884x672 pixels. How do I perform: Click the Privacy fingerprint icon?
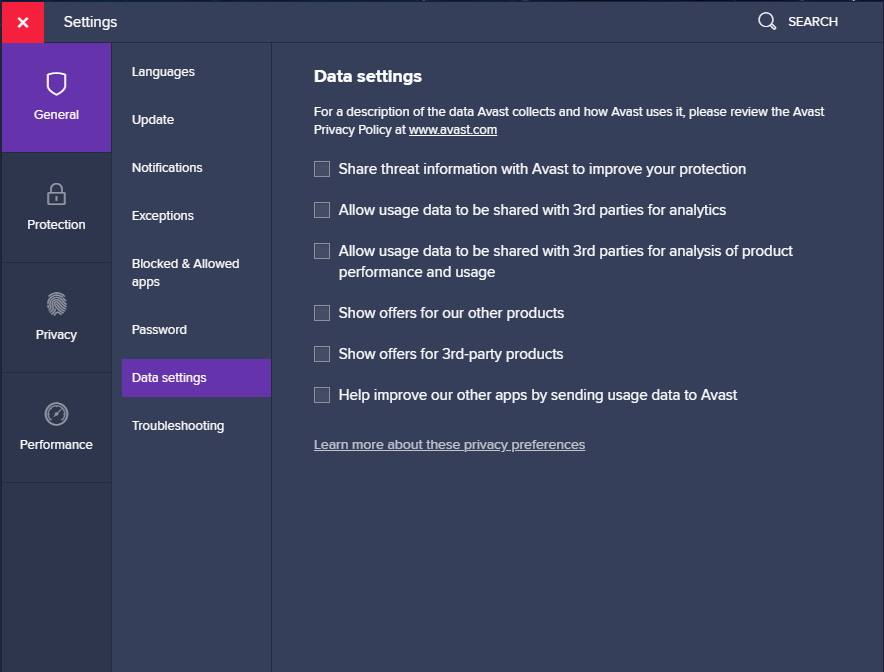[x=56, y=304]
